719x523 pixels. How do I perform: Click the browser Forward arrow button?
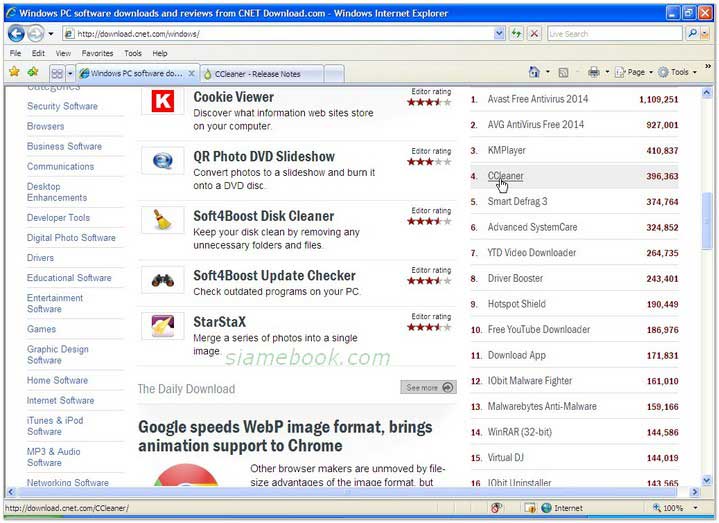35,33
